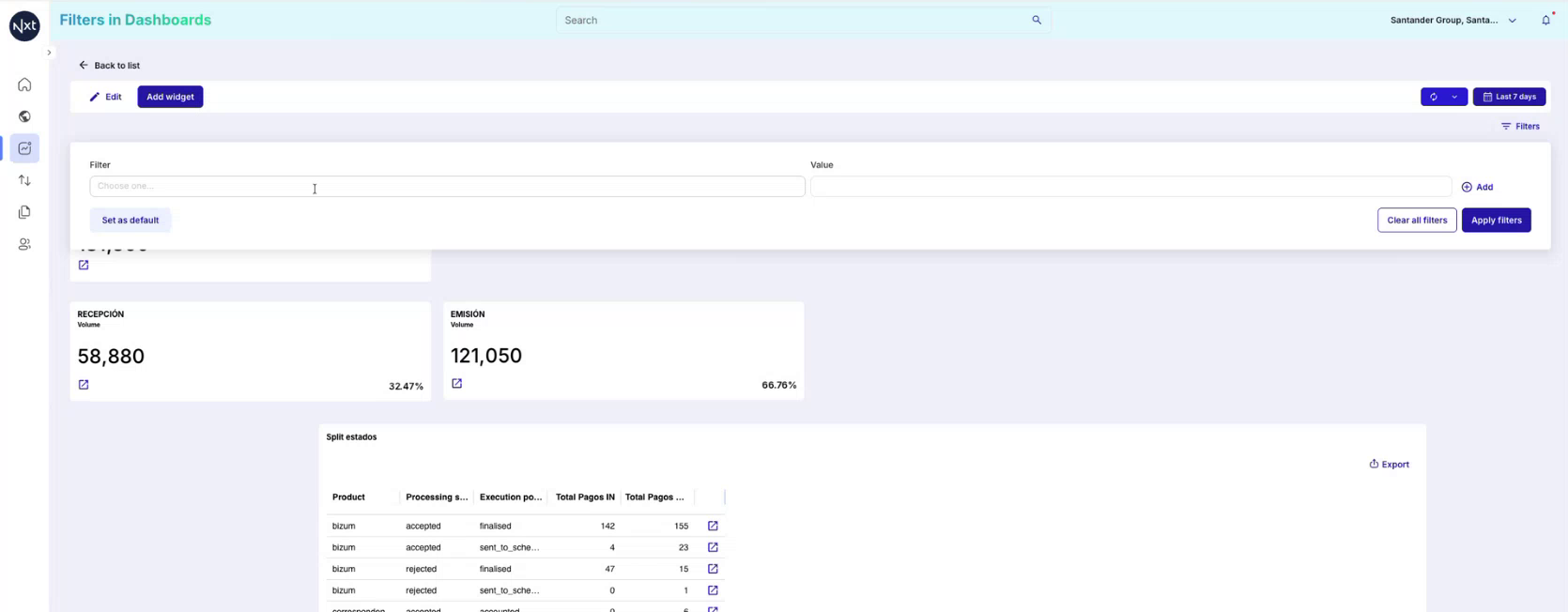Open the RECEPCIÓN widget's external link icon
This screenshot has height=612, width=1568.
coord(84,385)
